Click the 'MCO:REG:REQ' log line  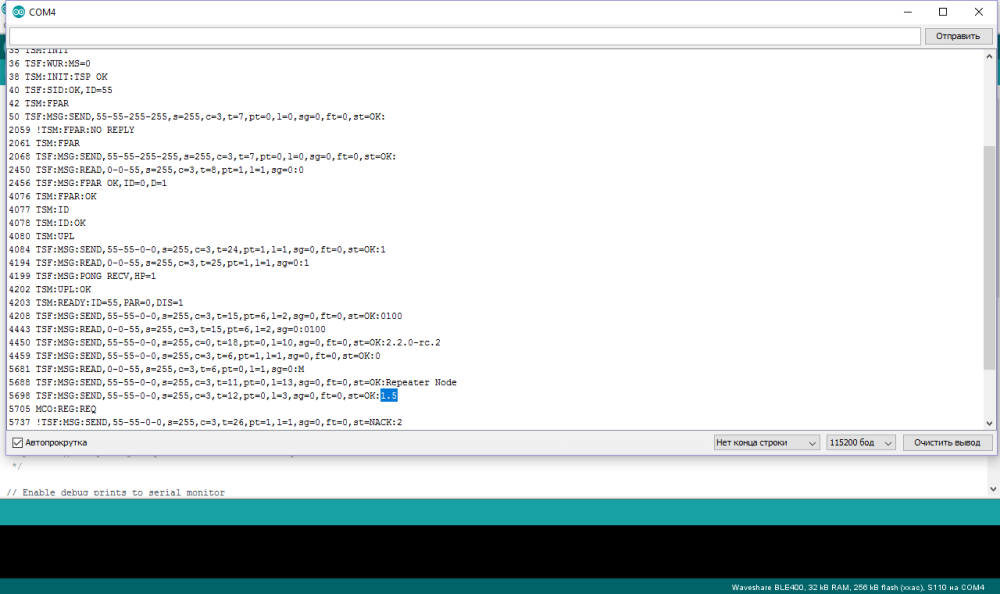(x=66, y=409)
